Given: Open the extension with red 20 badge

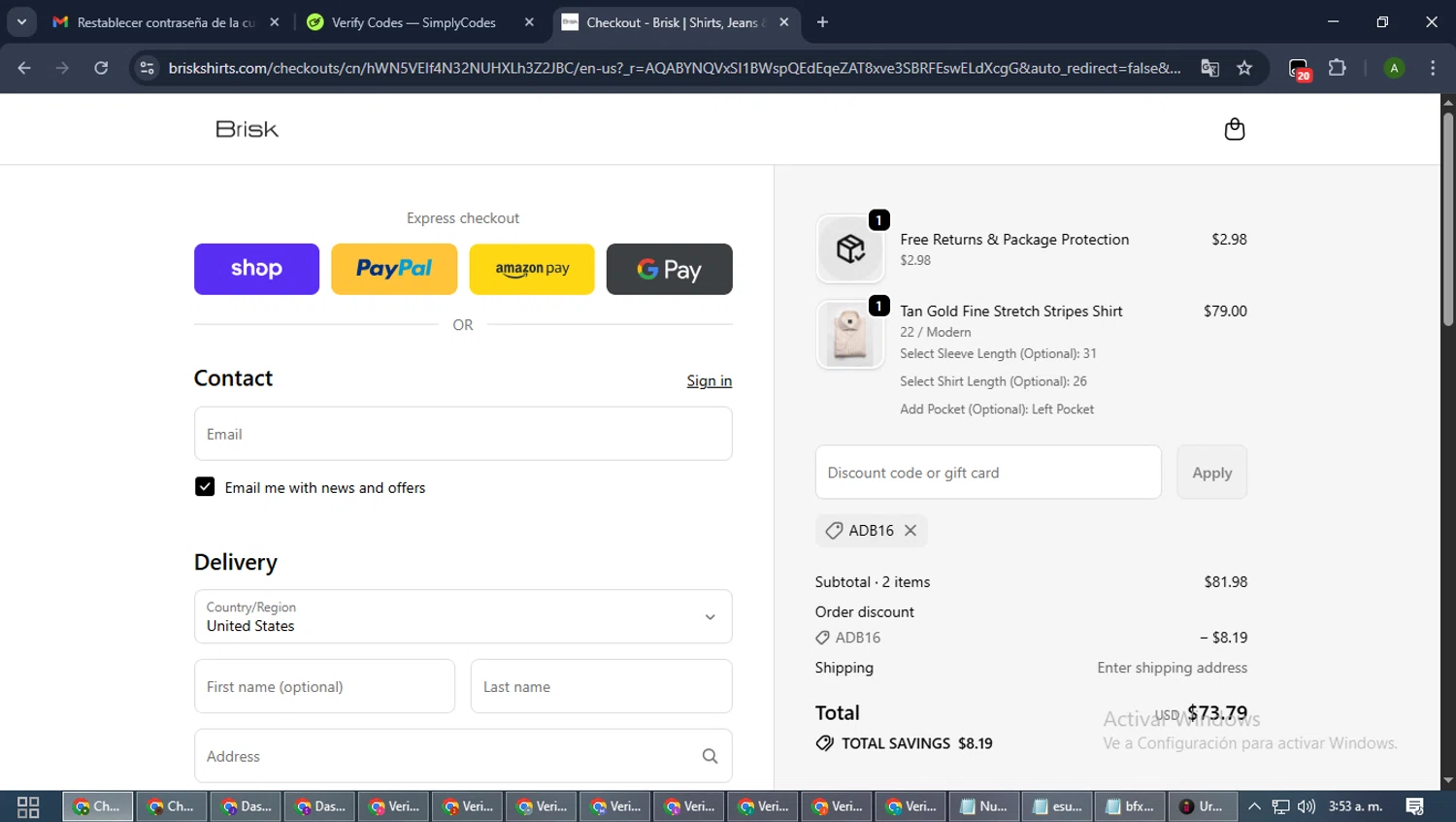Looking at the screenshot, I should 1300,69.
